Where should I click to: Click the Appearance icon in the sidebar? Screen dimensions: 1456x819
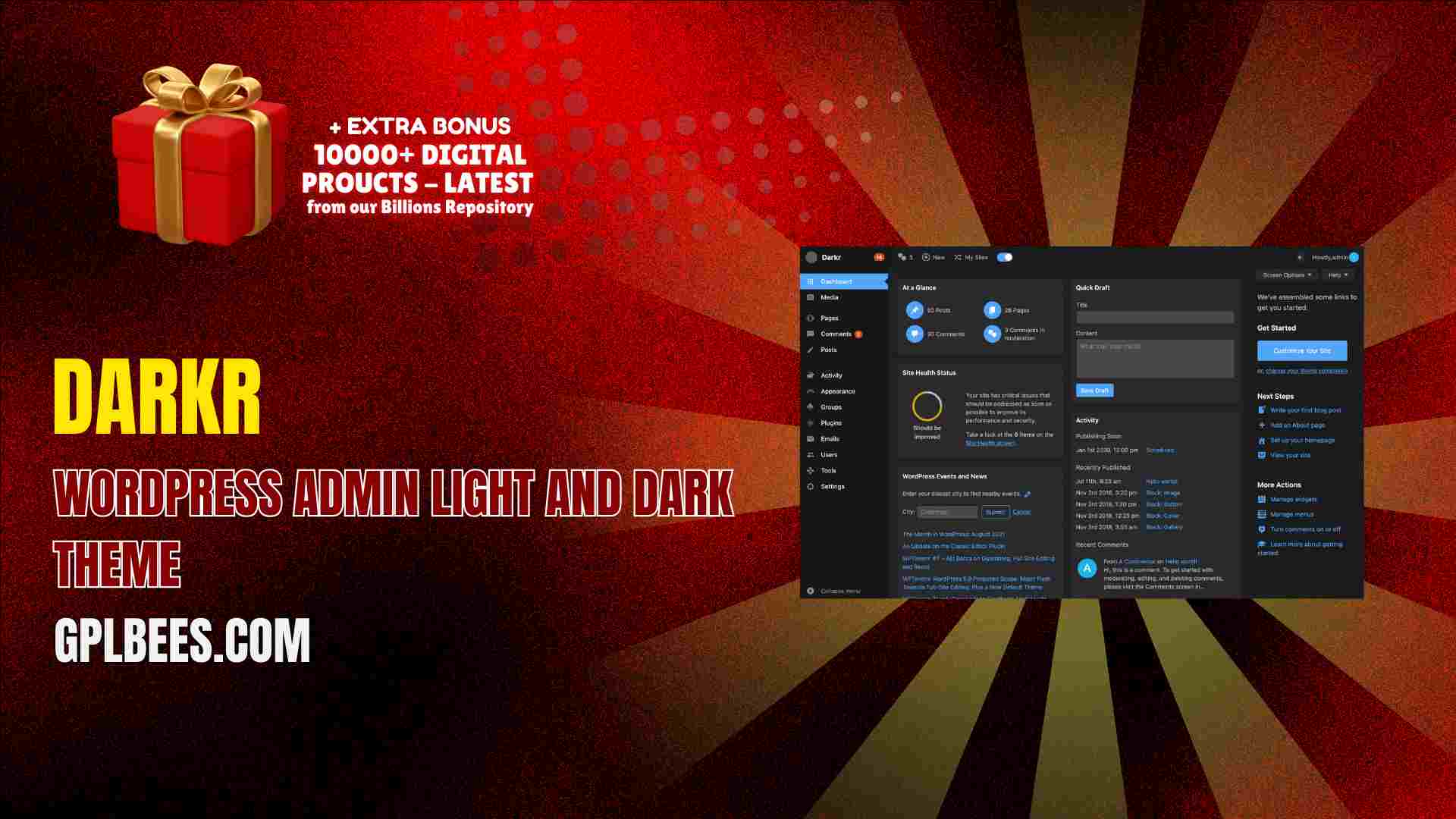(x=811, y=391)
